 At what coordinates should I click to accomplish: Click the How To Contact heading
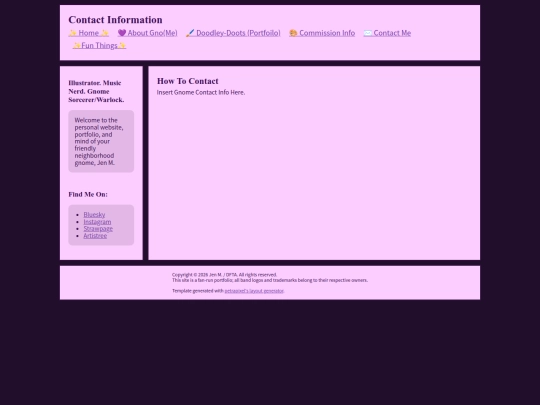pyautogui.click(x=188, y=81)
